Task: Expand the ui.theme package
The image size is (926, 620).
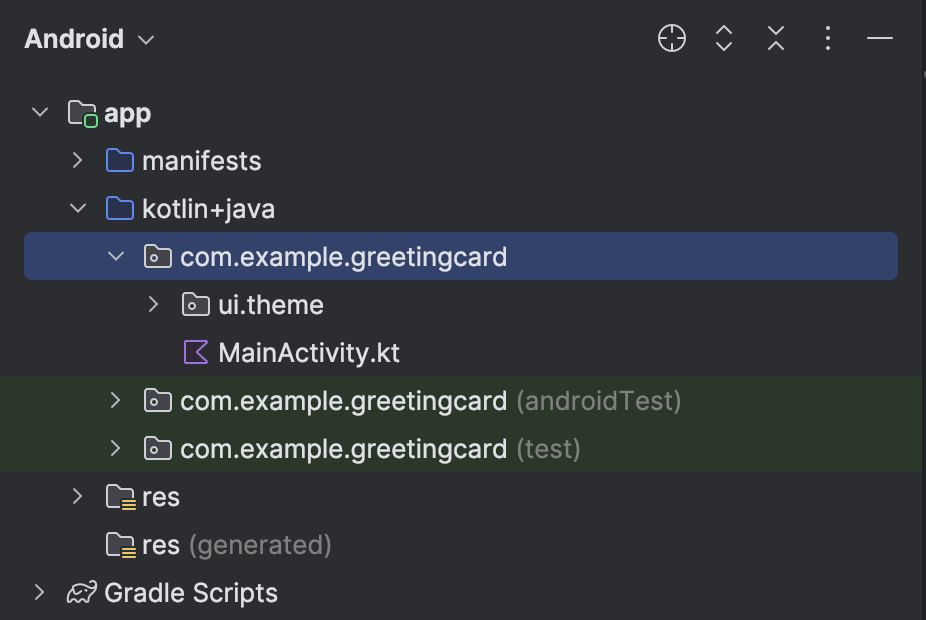Action: [154, 305]
